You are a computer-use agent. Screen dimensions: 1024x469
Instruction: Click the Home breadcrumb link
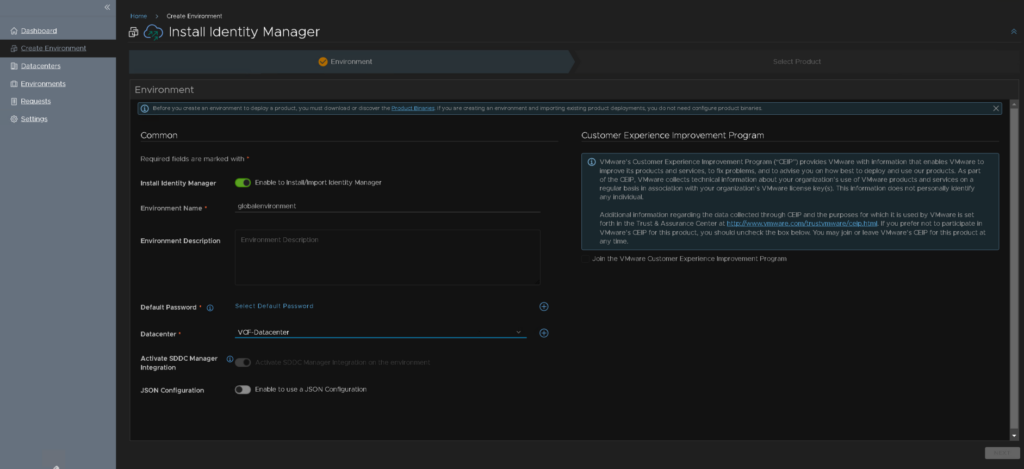tap(138, 16)
